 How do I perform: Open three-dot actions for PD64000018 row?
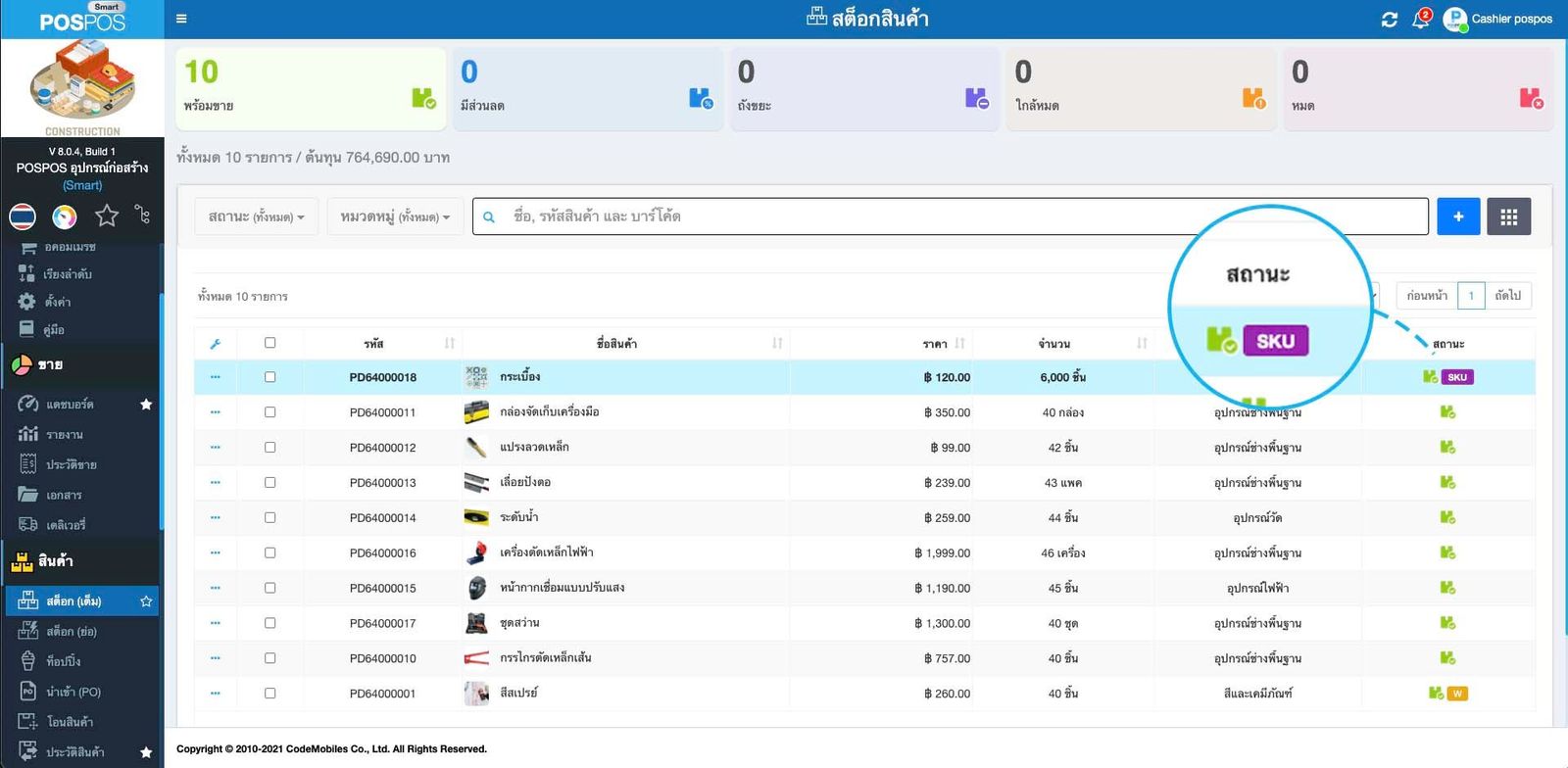point(216,377)
